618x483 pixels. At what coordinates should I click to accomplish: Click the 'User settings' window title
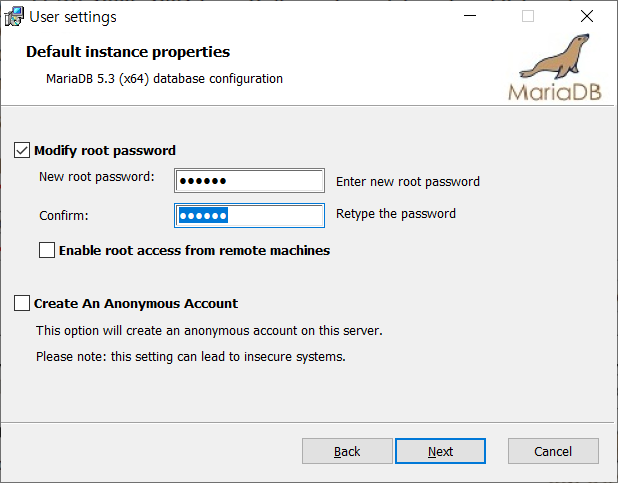[x=73, y=17]
